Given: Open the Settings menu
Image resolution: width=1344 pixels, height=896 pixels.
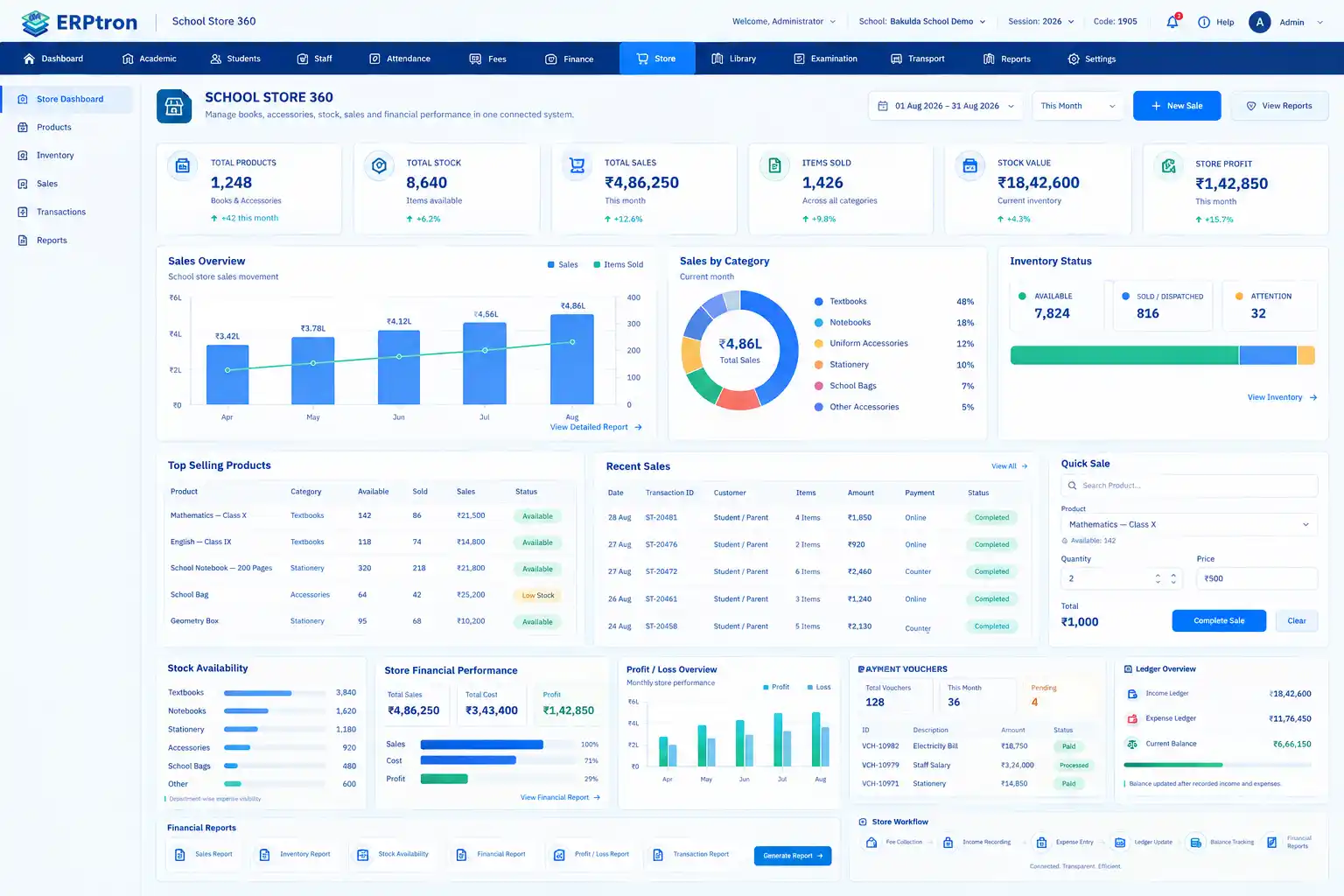Looking at the screenshot, I should click(1091, 59).
